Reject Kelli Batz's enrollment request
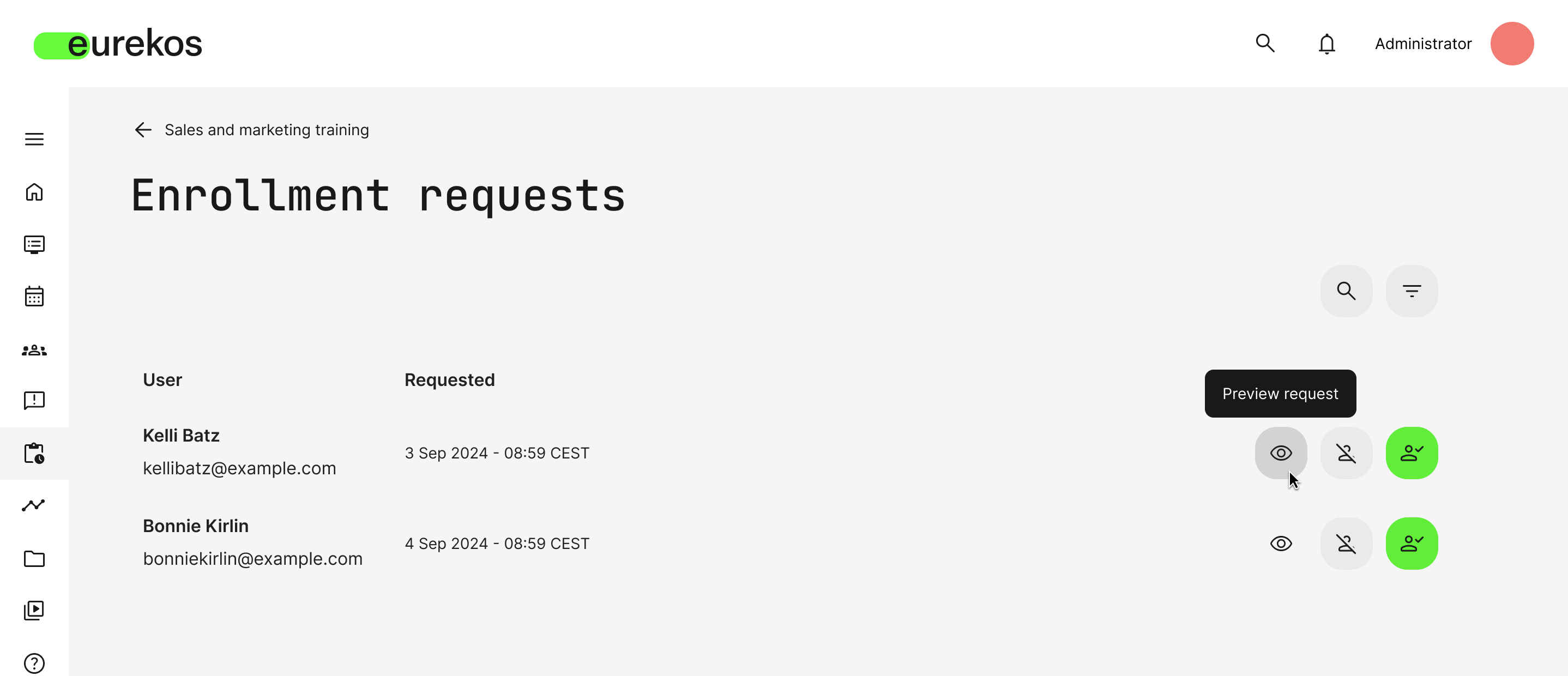The image size is (1568, 676). click(x=1346, y=454)
